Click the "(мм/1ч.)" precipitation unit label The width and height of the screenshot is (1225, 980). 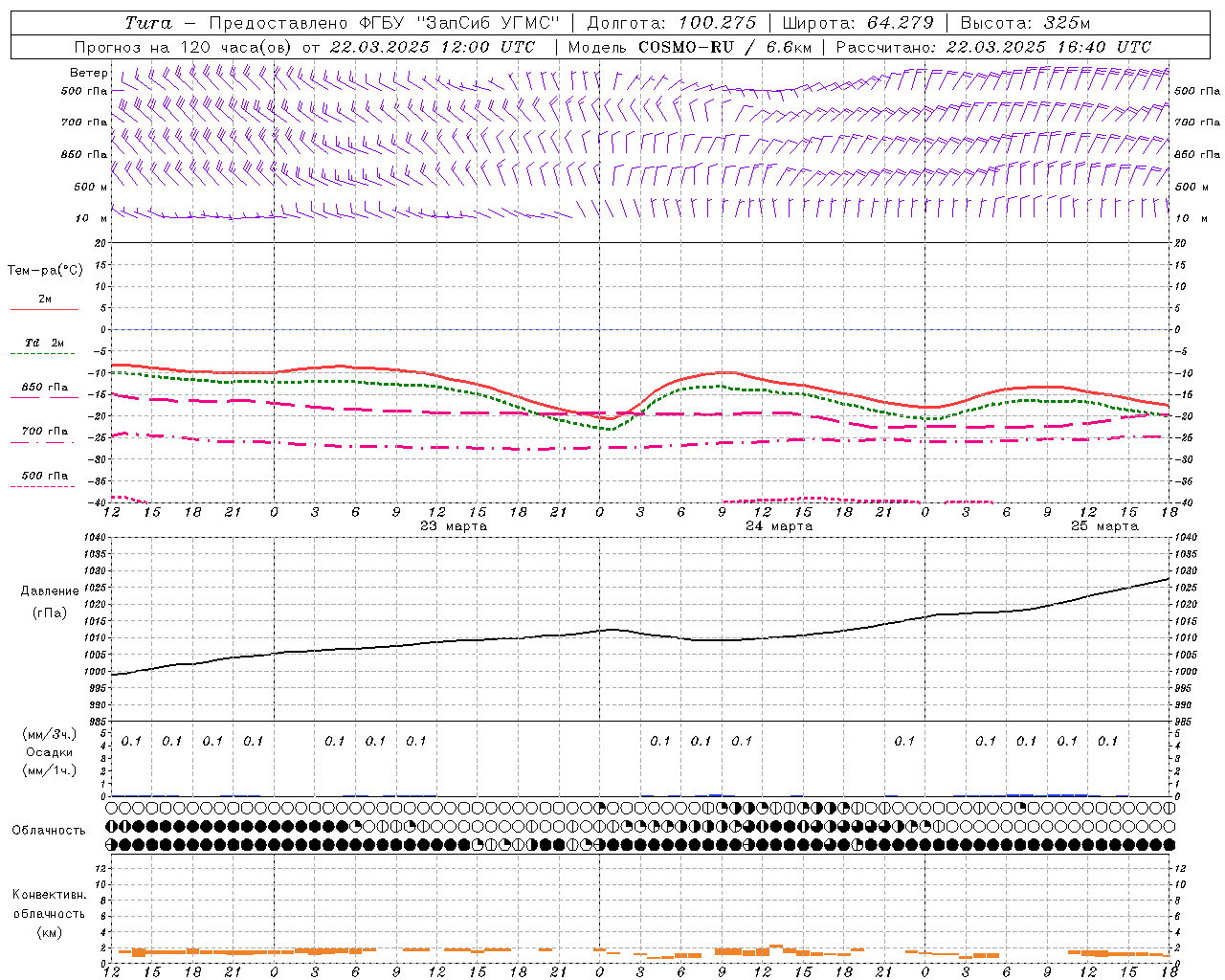pos(50,770)
